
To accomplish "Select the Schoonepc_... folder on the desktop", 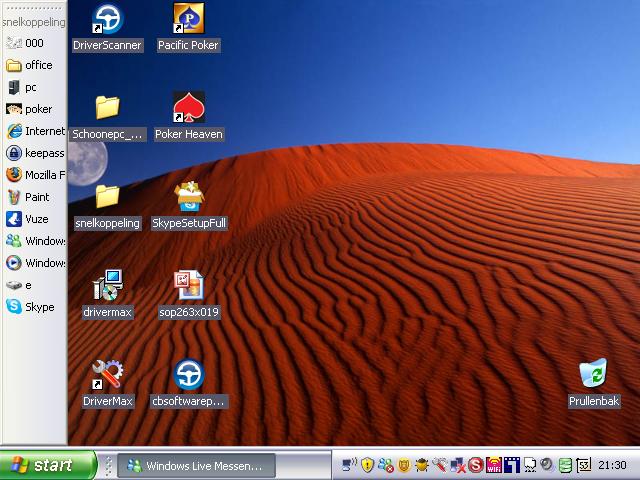I will pos(107,117).
